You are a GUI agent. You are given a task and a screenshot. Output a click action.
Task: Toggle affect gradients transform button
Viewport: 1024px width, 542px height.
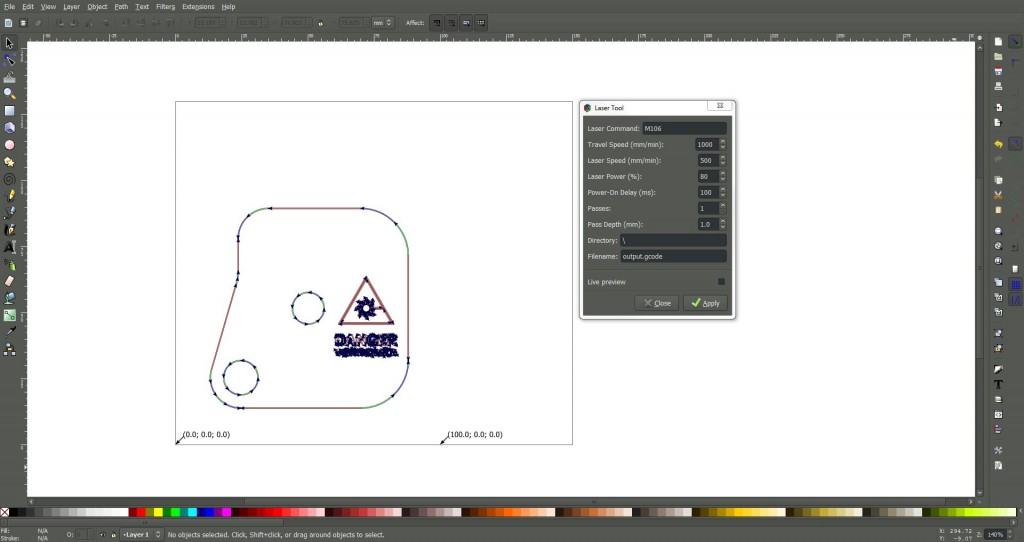466,23
